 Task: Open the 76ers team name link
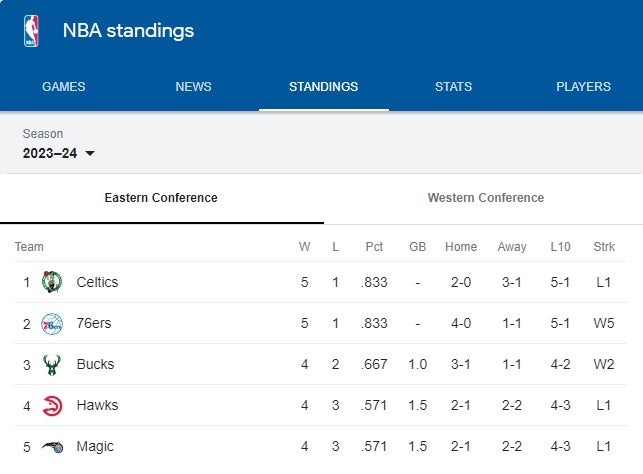tap(95, 323)
